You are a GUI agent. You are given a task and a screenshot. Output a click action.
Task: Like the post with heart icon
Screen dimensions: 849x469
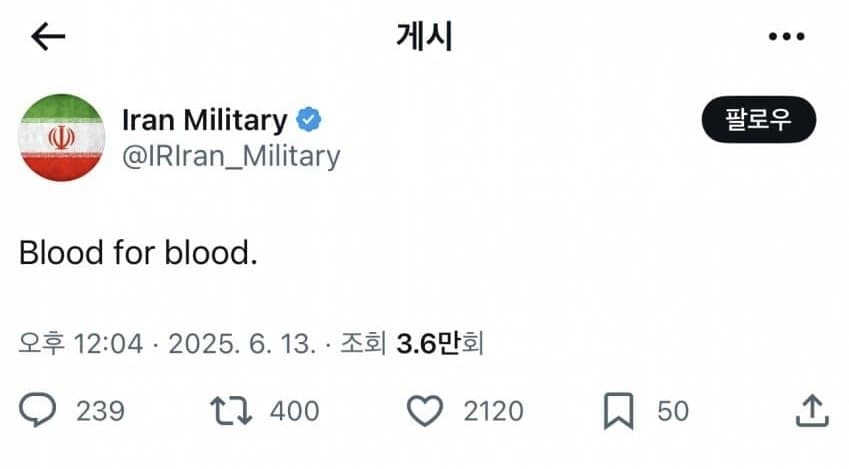[427, 410]
